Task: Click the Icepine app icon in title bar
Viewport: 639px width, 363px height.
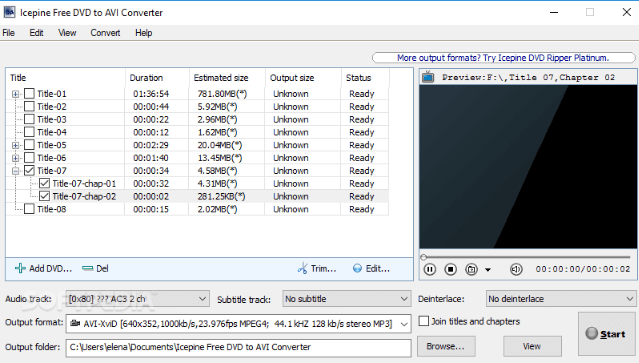Action: point(9,12)
